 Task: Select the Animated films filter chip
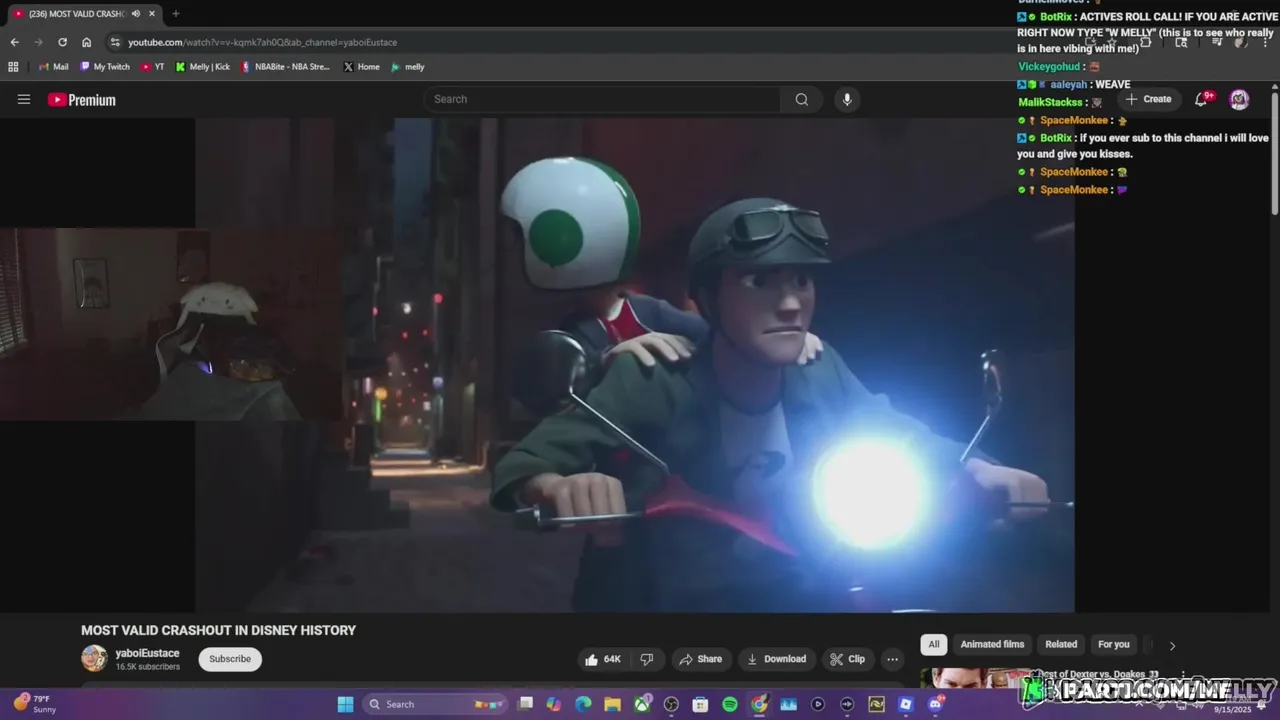coord(992,644)
